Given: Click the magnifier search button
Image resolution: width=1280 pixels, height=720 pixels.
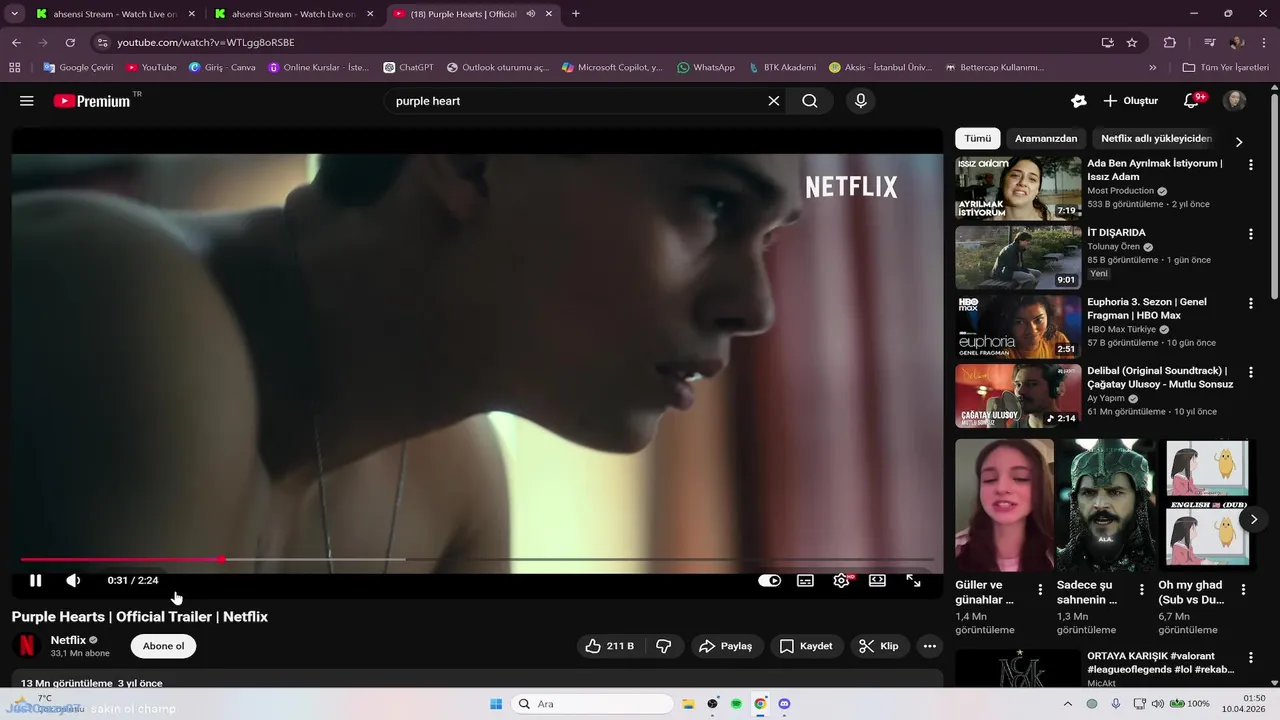Looking at the screenshot, I should [810, 101].
